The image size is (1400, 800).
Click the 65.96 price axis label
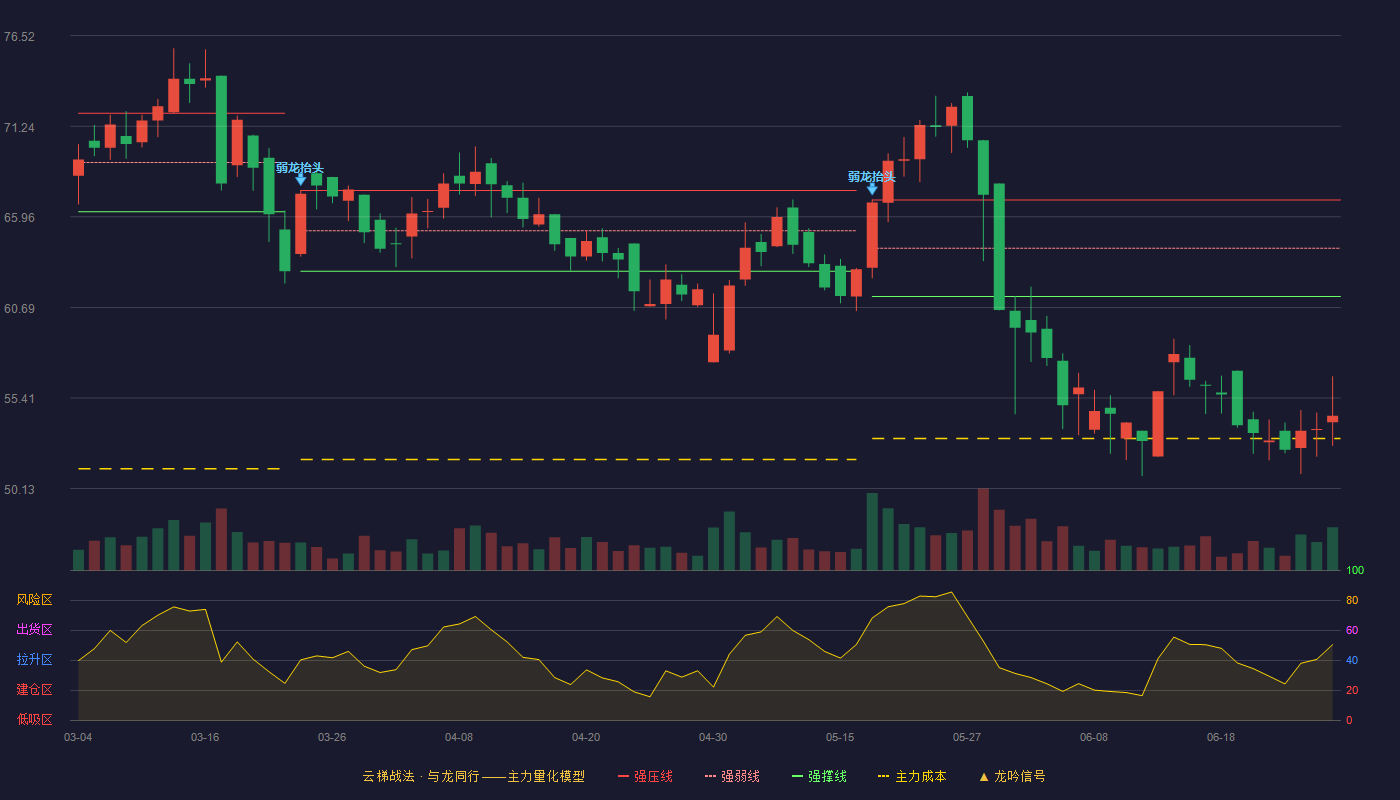point(19,218)
